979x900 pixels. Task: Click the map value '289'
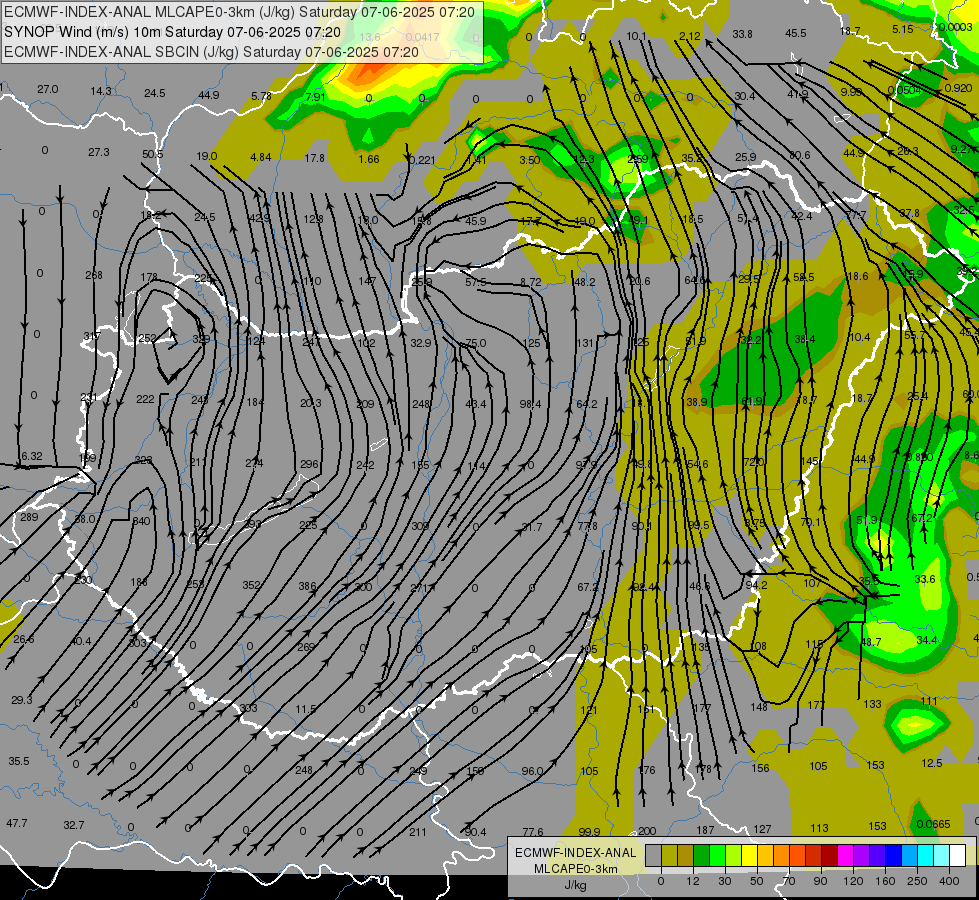29,517
